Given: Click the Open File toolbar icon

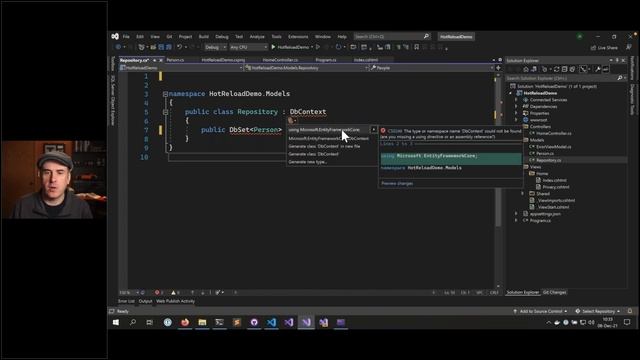Looking at the screenshot, I should point(153,47).
